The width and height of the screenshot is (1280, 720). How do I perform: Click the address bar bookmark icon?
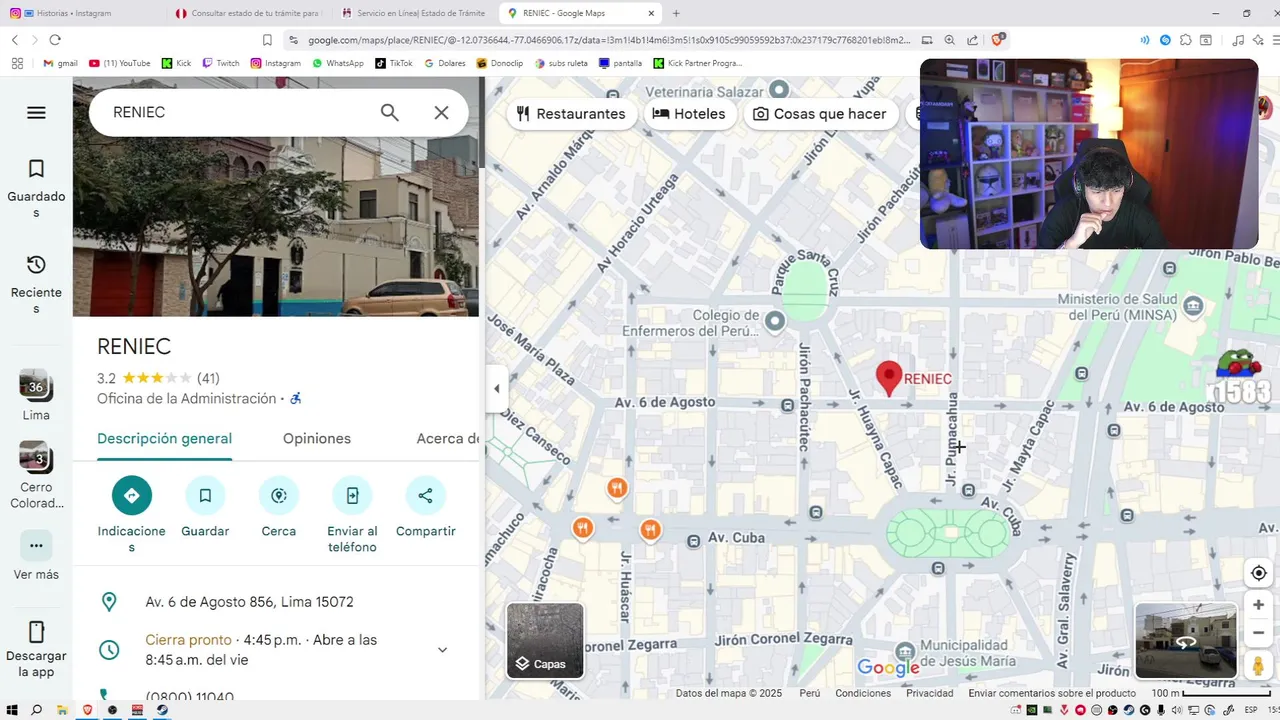(267, 40)
